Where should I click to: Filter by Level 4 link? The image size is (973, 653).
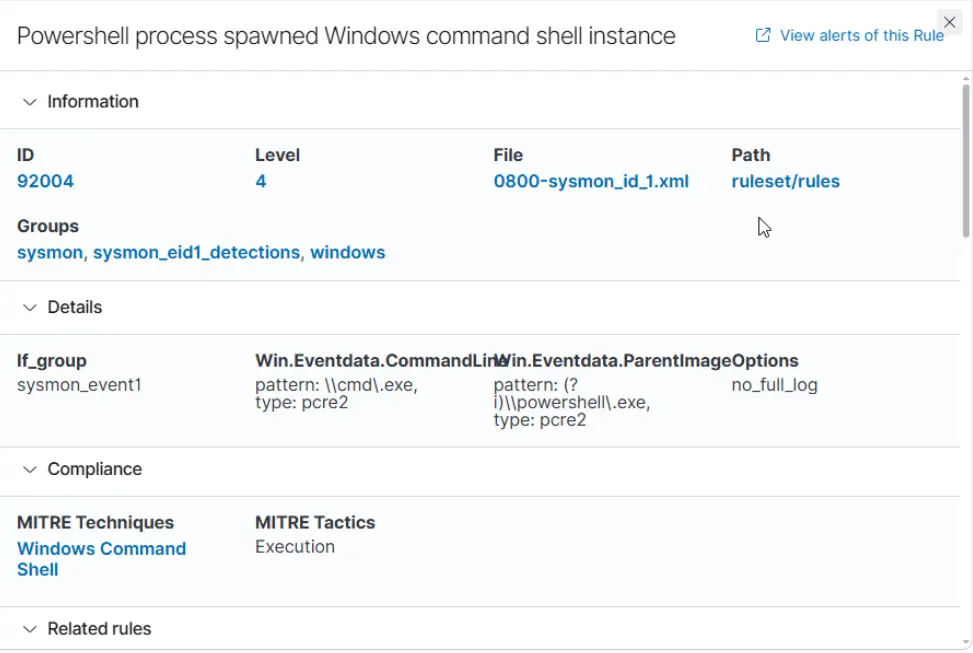click(x=261, y=181)
